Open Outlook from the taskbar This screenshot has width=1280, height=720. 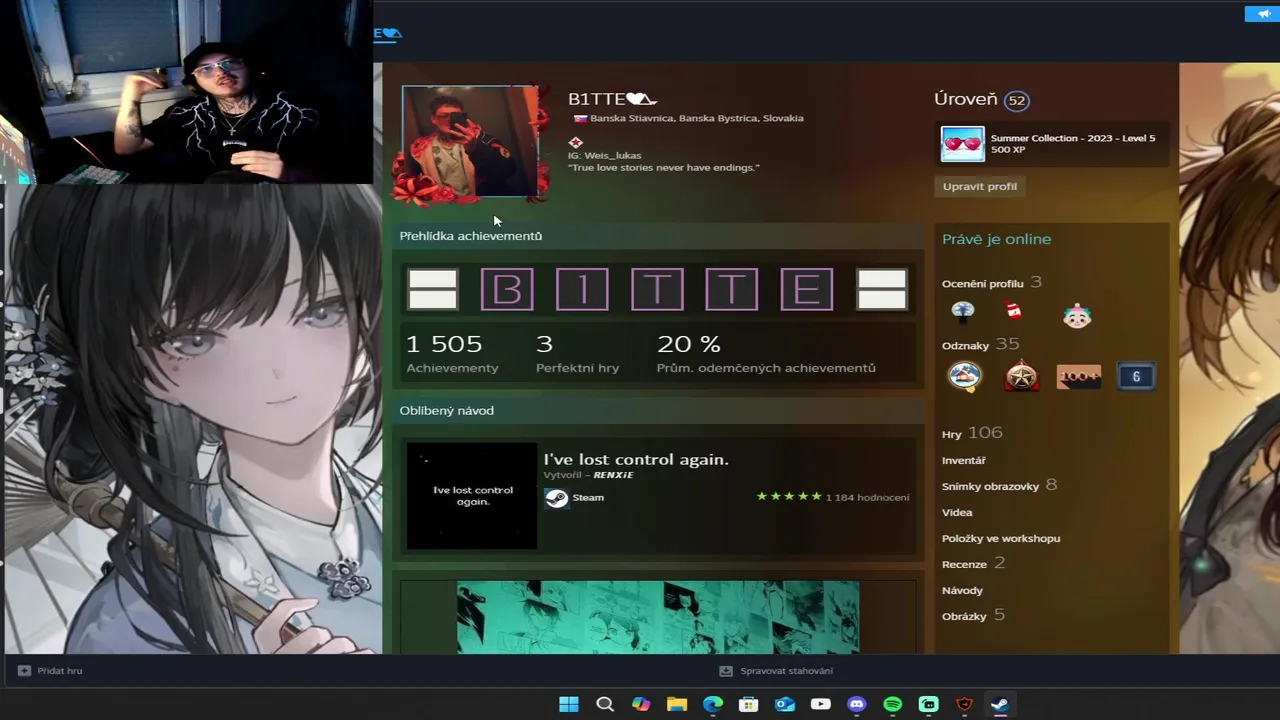(785, 704)
